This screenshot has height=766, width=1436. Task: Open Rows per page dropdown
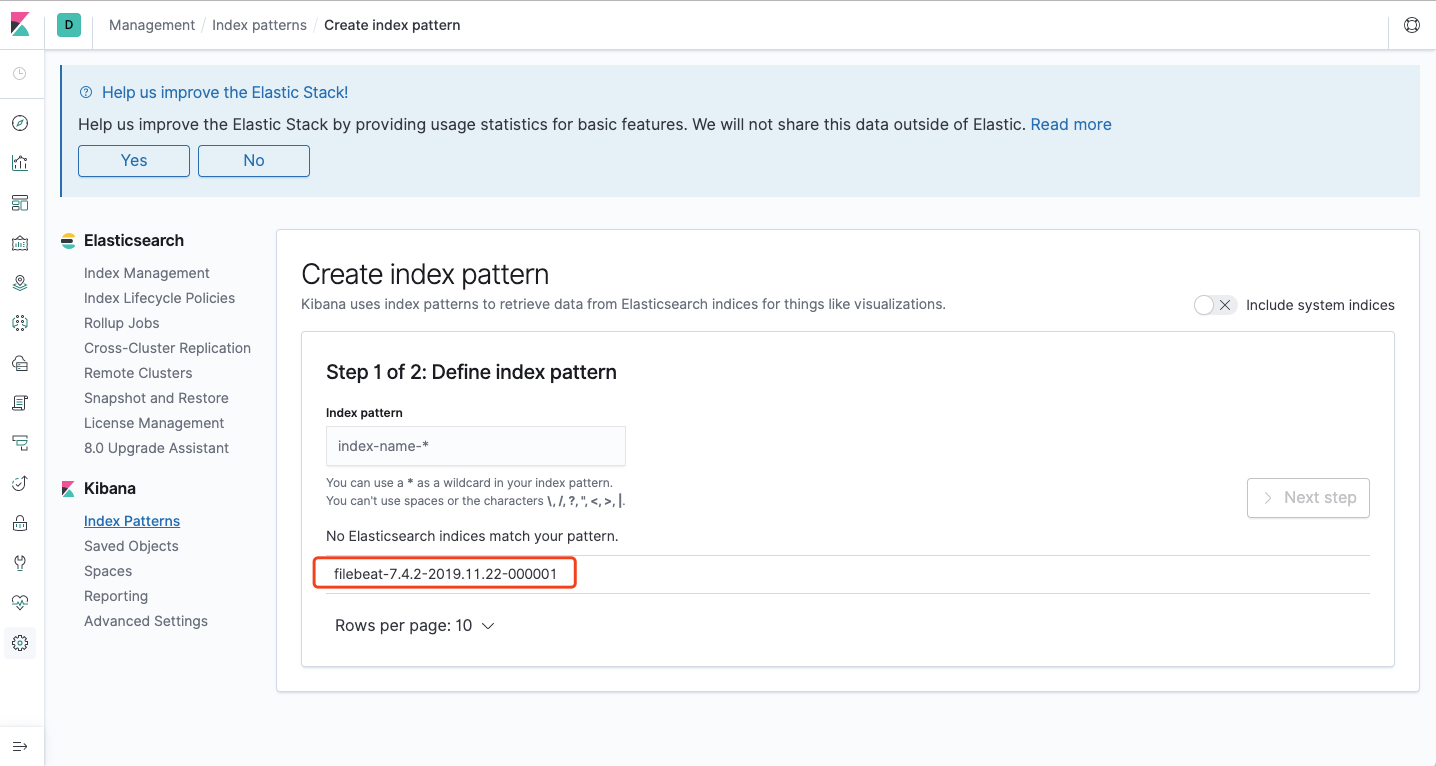coord(415,625)
